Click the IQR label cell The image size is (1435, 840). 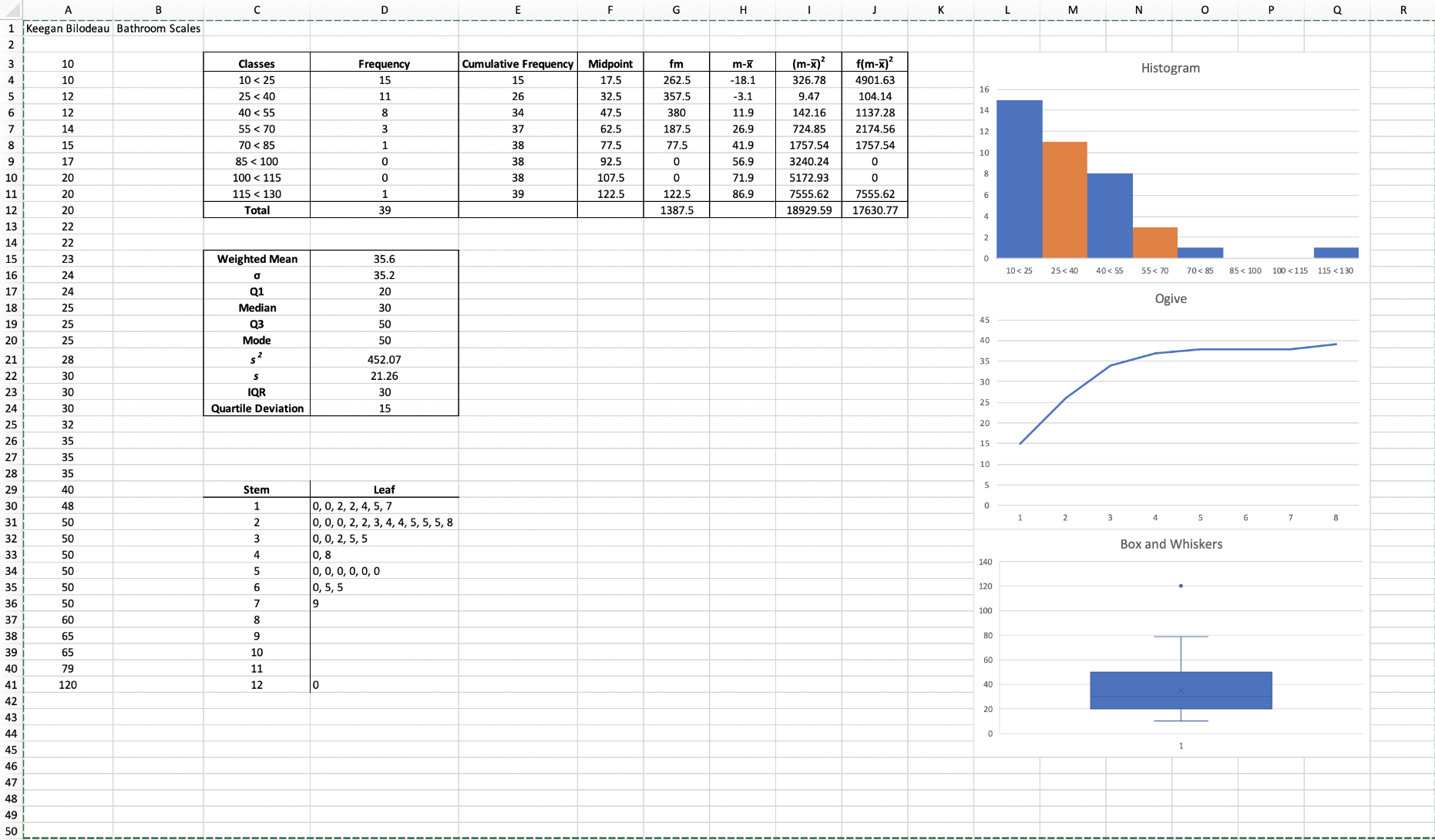pyautogui.click(x=257, y=392)
